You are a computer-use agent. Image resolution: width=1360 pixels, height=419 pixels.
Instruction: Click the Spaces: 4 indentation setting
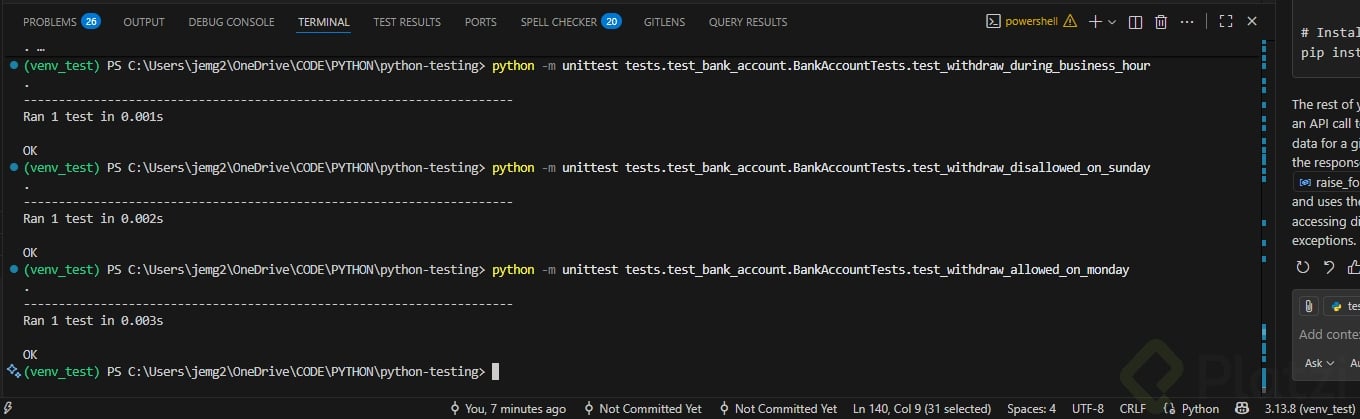(x=1031, y=408)
